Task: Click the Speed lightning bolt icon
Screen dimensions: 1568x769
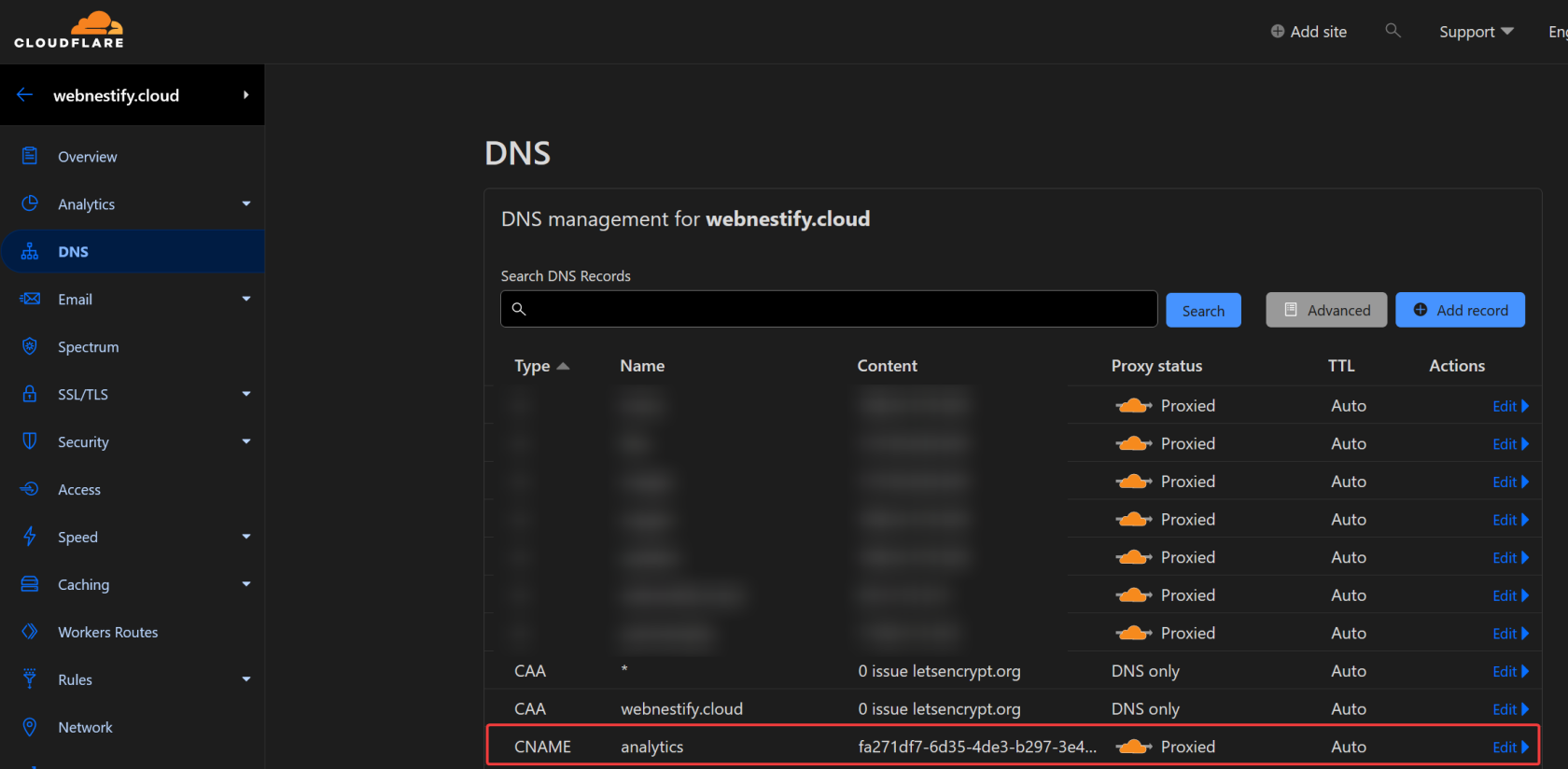Action: (x=30, y=537)
